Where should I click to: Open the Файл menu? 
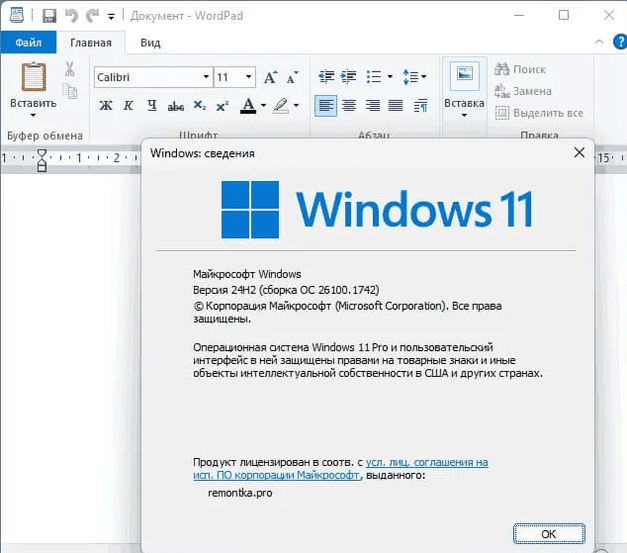coord(28,43)
